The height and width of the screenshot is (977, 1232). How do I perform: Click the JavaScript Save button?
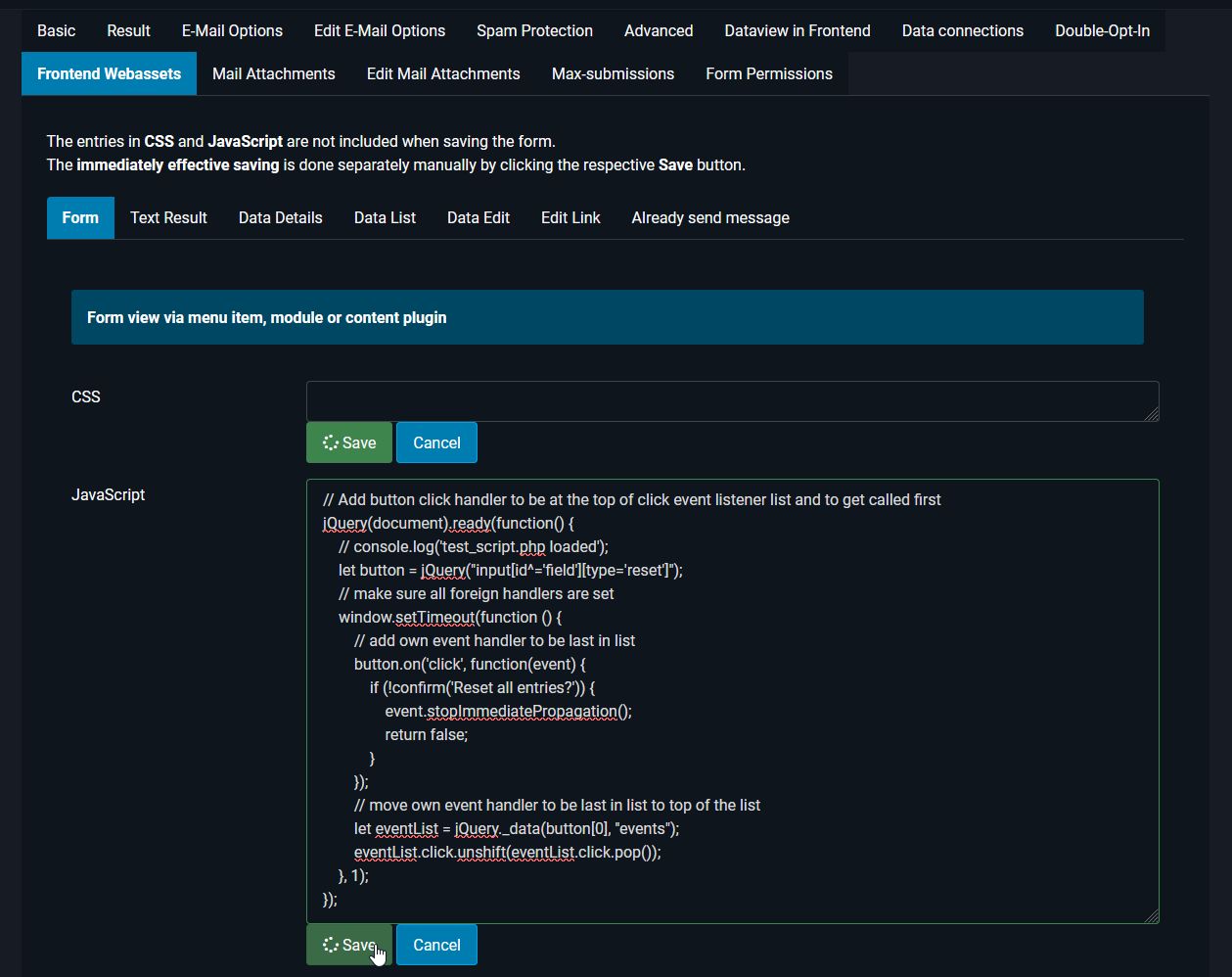coord(348,945)
